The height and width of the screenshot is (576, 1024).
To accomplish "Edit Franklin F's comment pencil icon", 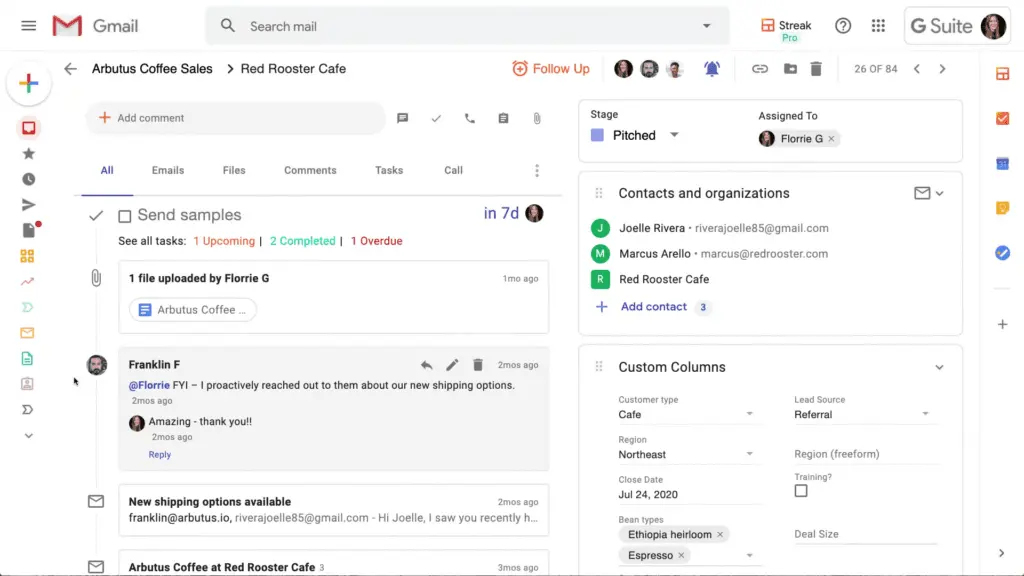I will pyautogui.click(x=452, y=365).
